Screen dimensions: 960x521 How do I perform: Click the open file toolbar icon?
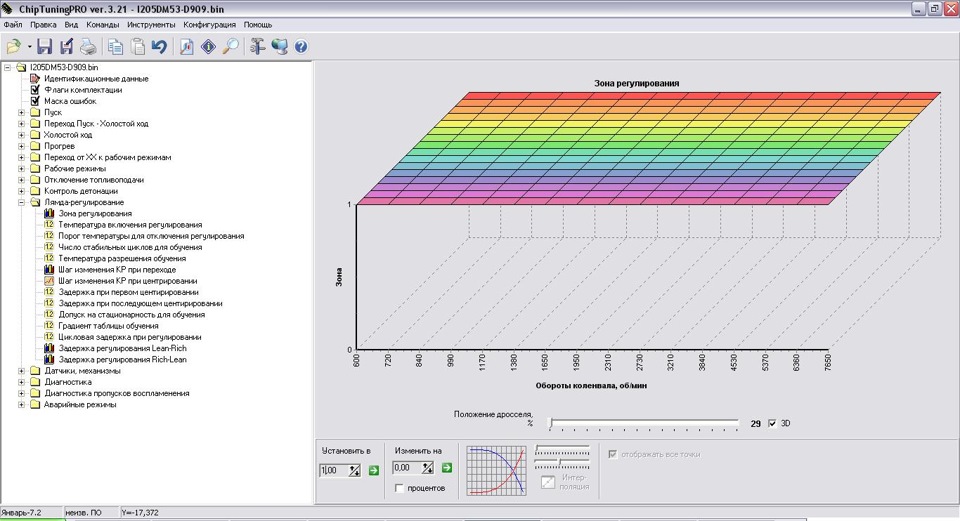click(x=13, y=47)
